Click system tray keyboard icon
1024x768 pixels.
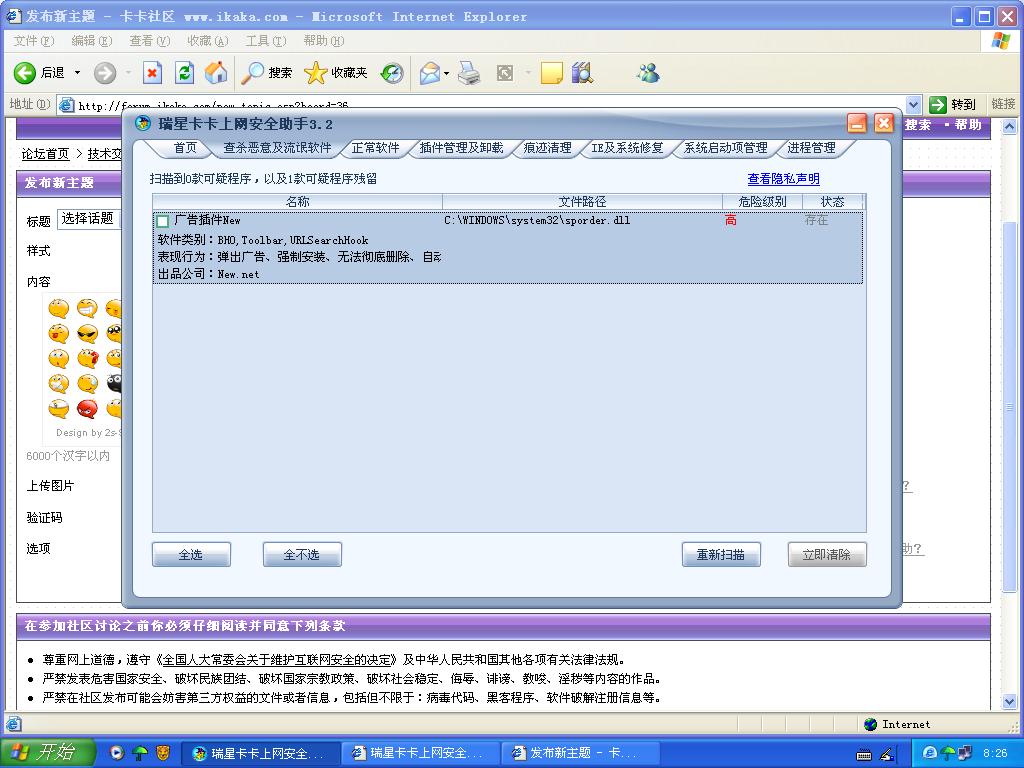(863, 754)
